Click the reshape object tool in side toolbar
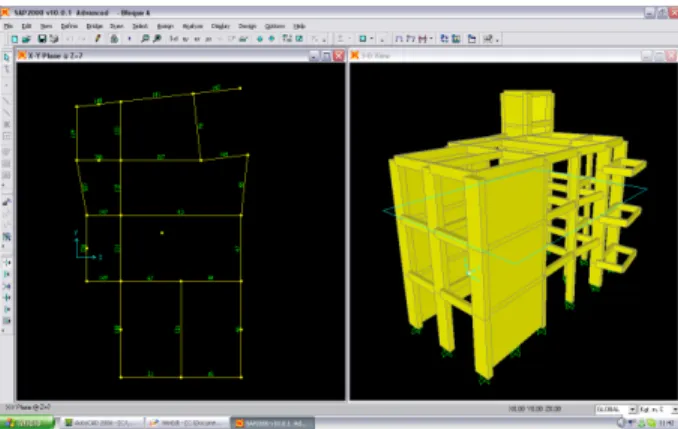Image resolution: width=678 pixels, height=429 pixels. pos(6,69)
